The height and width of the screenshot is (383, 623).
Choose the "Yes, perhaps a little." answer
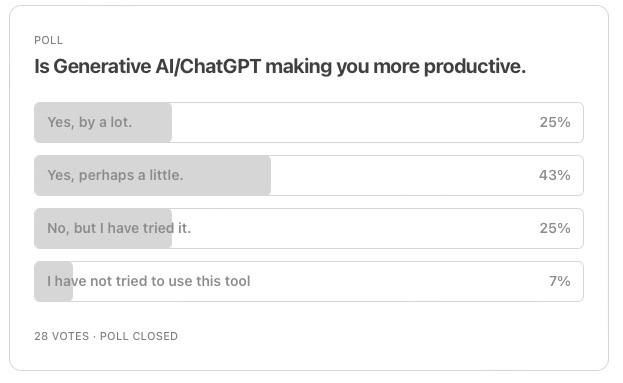click(309, 175)
